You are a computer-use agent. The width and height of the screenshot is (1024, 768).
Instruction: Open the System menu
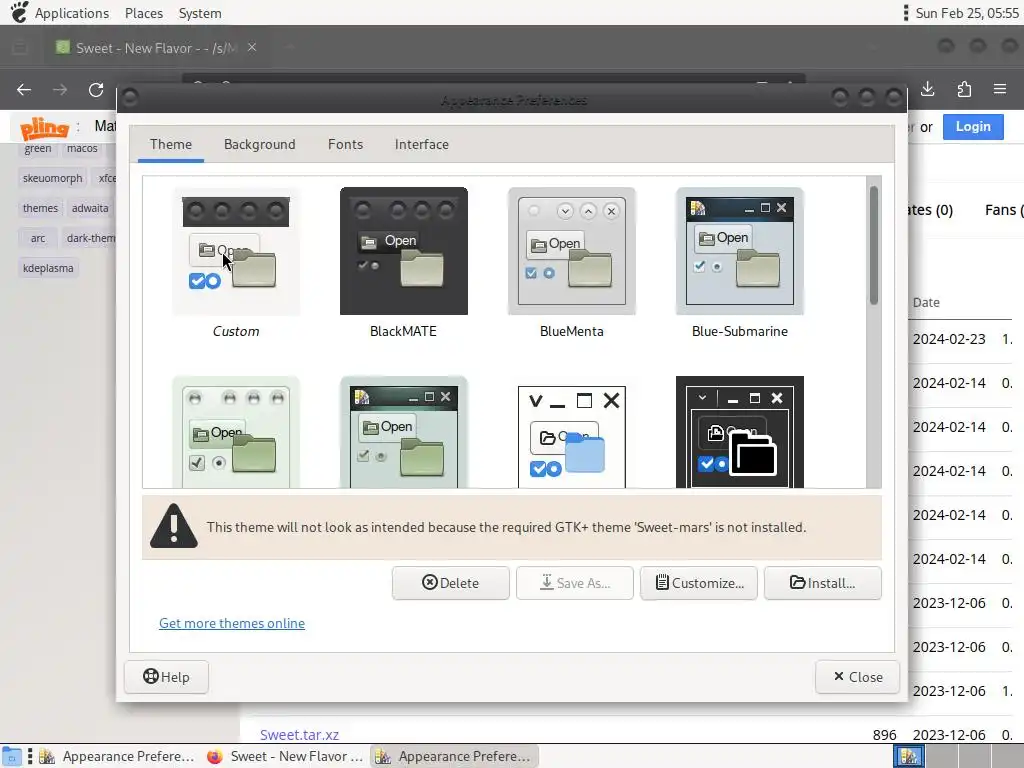(200, 13)
